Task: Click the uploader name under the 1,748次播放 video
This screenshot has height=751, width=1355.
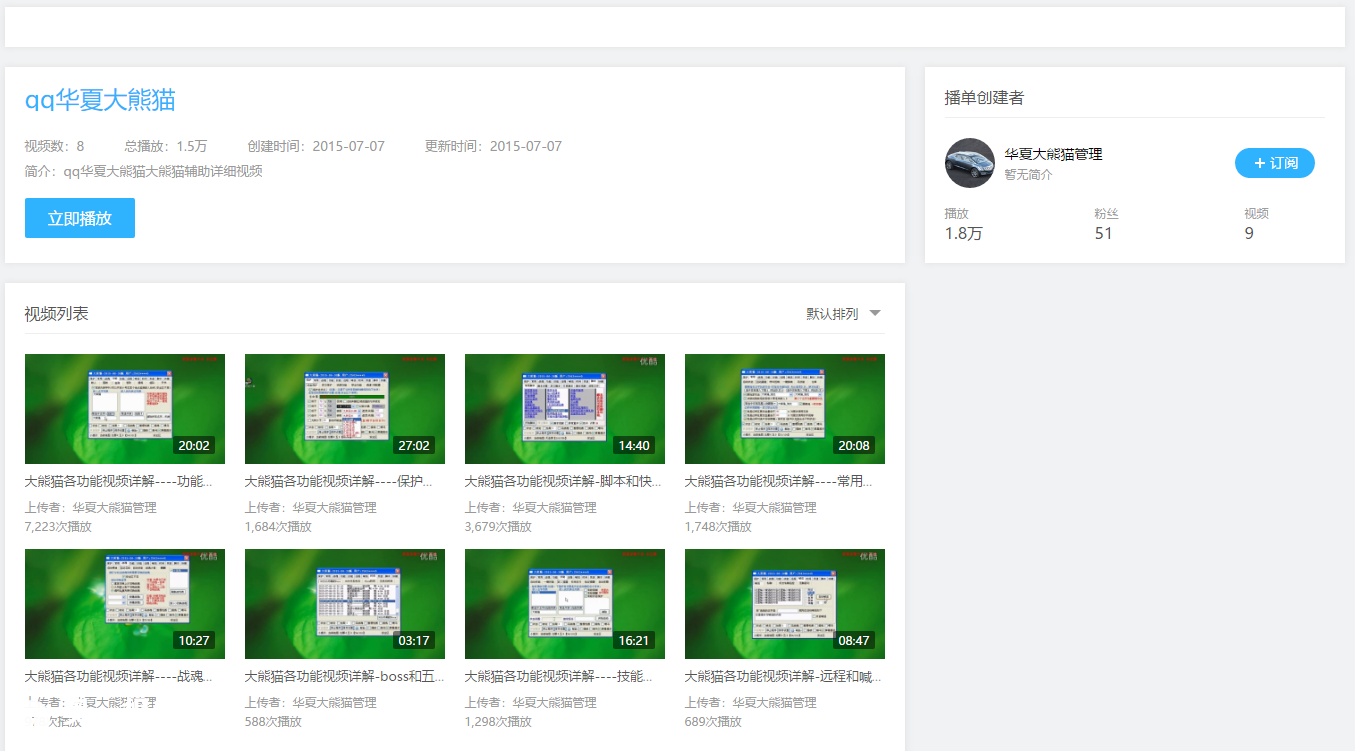Action: tap(774, 507)
